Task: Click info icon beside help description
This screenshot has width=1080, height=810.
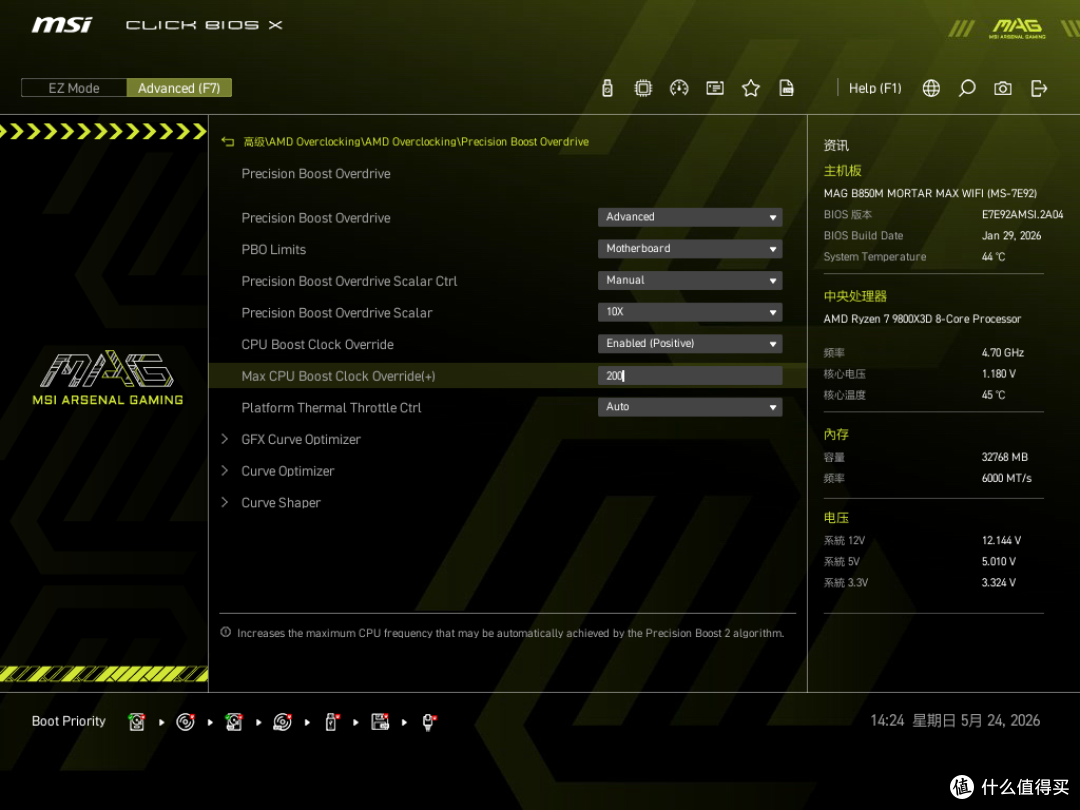Action: tap(225, 632)
